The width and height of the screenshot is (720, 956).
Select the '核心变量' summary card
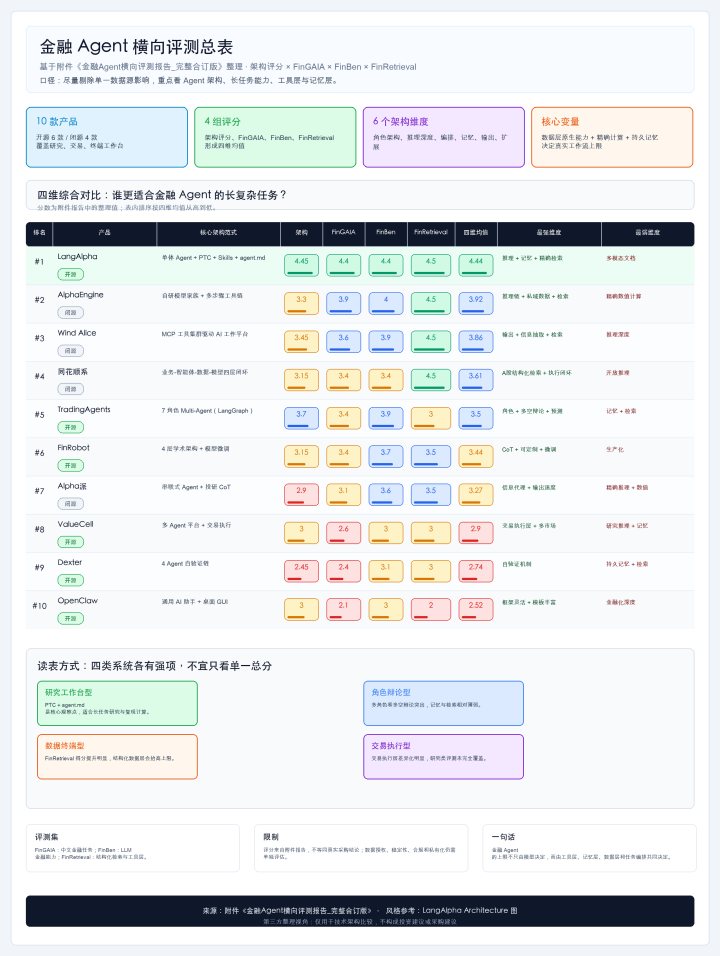[x=612, y=137]
